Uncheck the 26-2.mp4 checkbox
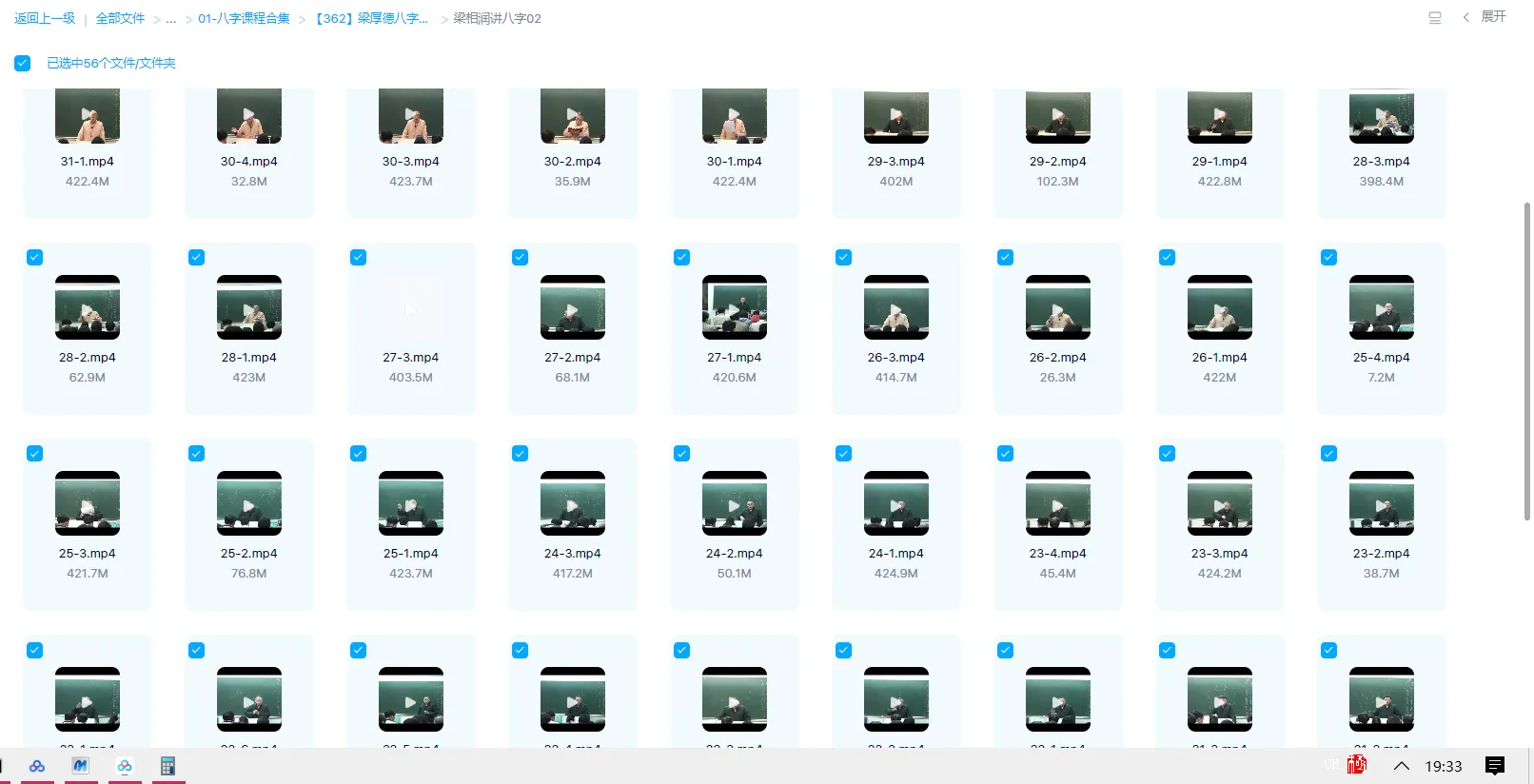The width and height of the screenshot is (1534, 784). 1006,257
